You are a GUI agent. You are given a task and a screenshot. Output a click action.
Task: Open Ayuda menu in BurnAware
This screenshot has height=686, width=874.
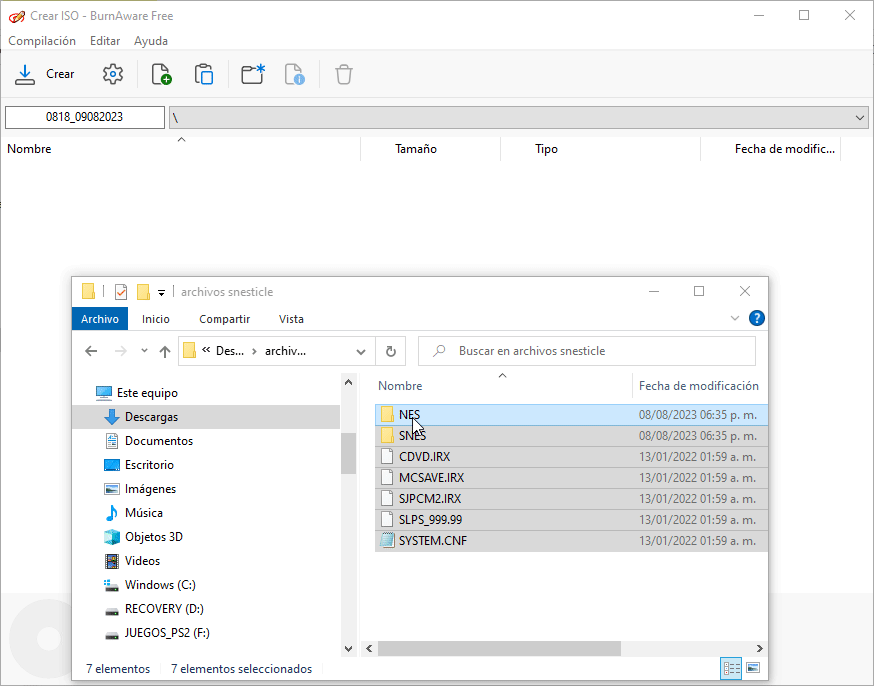point(150,41)
